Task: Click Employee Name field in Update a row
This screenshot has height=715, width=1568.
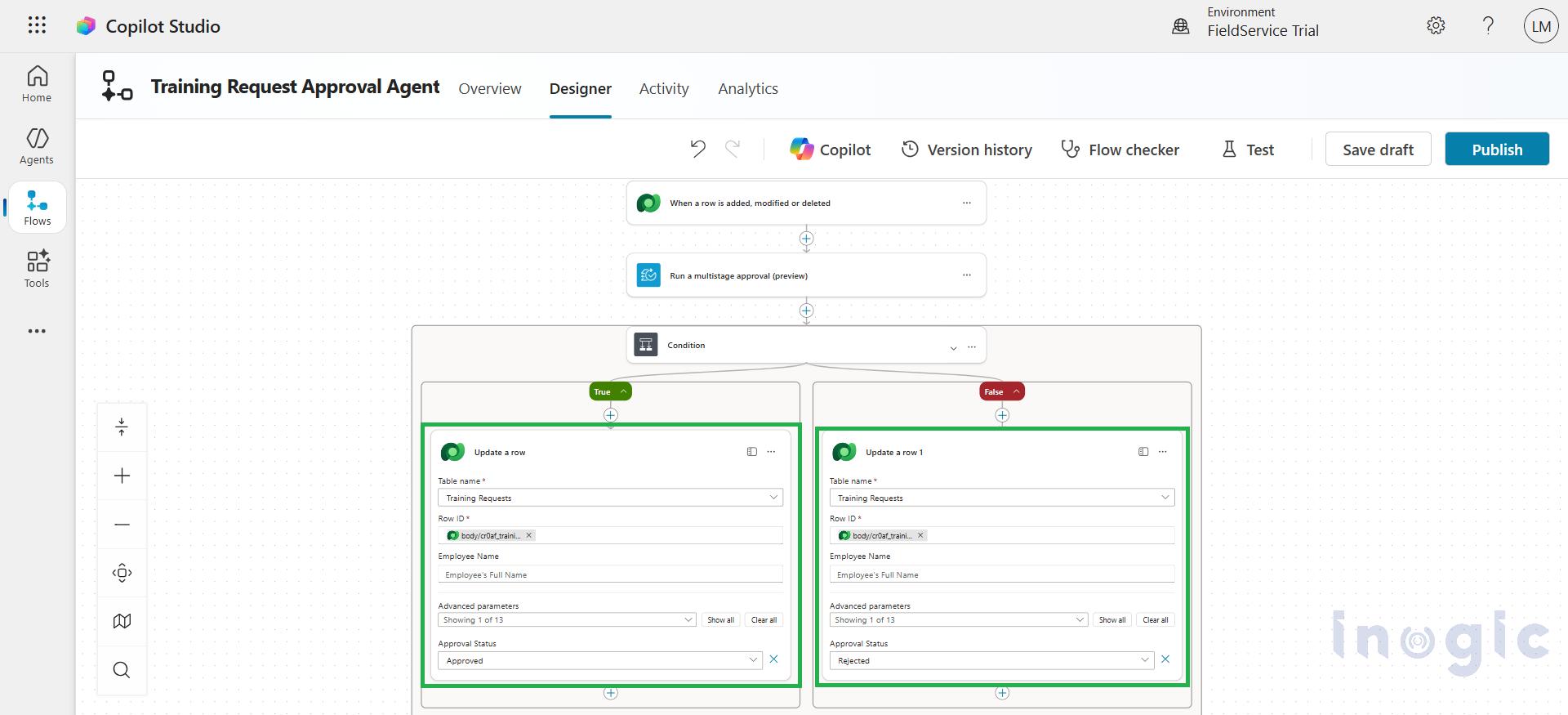Action: pyautogui.click(x=610, y=574)
